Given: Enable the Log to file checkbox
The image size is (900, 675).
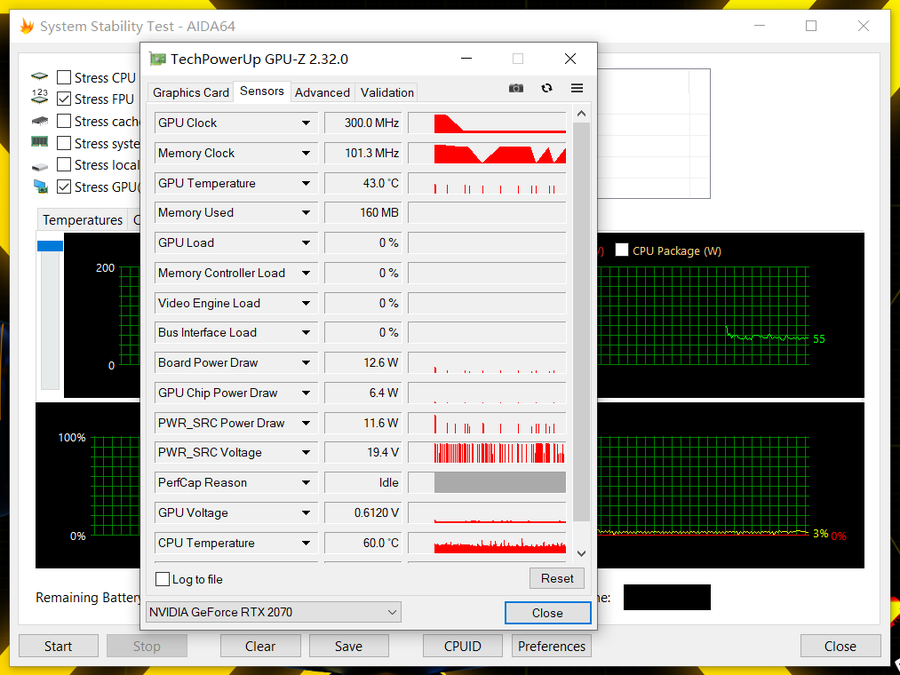Looking at the screenshot, I should 163,579.
